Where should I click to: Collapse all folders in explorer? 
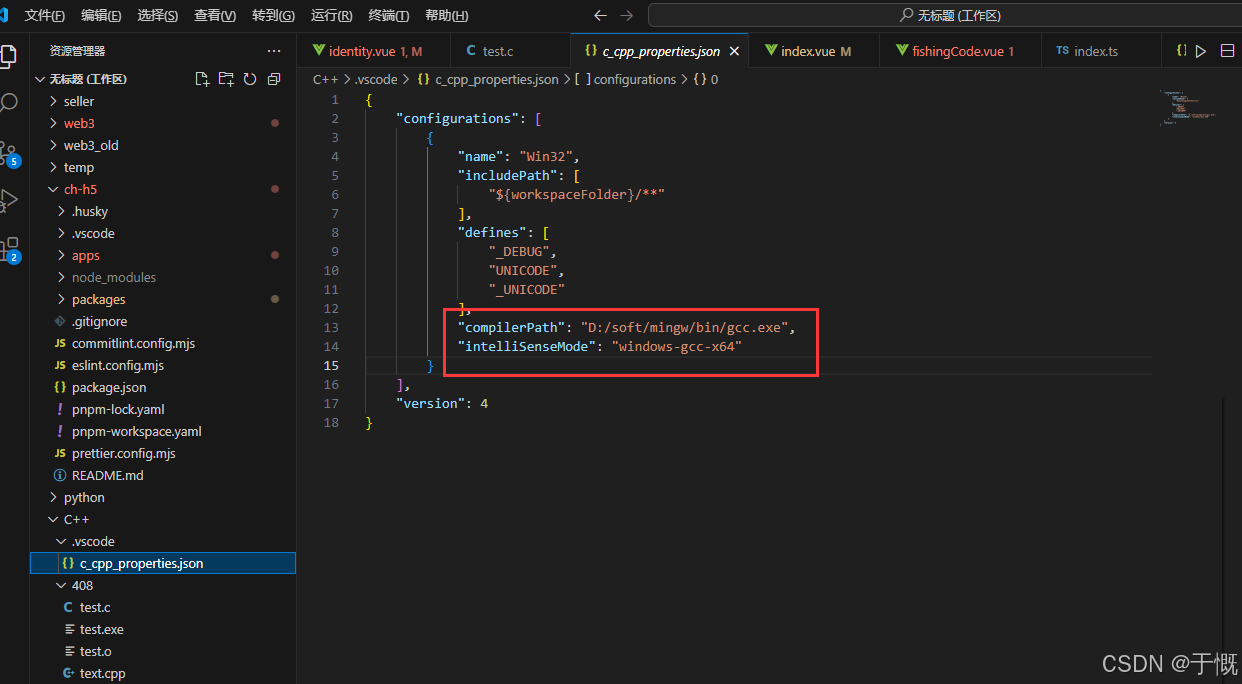point(274,79)
